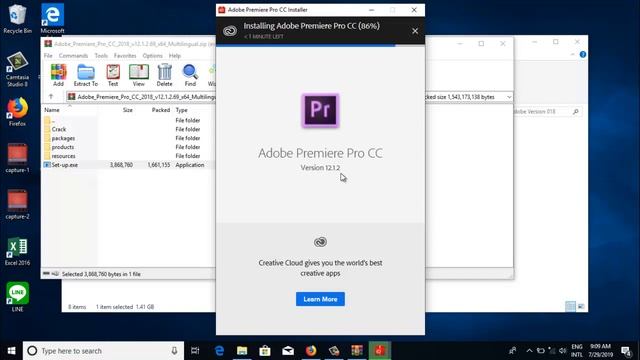This screenshot has height=360, width=640.
Task: Switch Explorer to large icons view button
Action: click(581, 306)
